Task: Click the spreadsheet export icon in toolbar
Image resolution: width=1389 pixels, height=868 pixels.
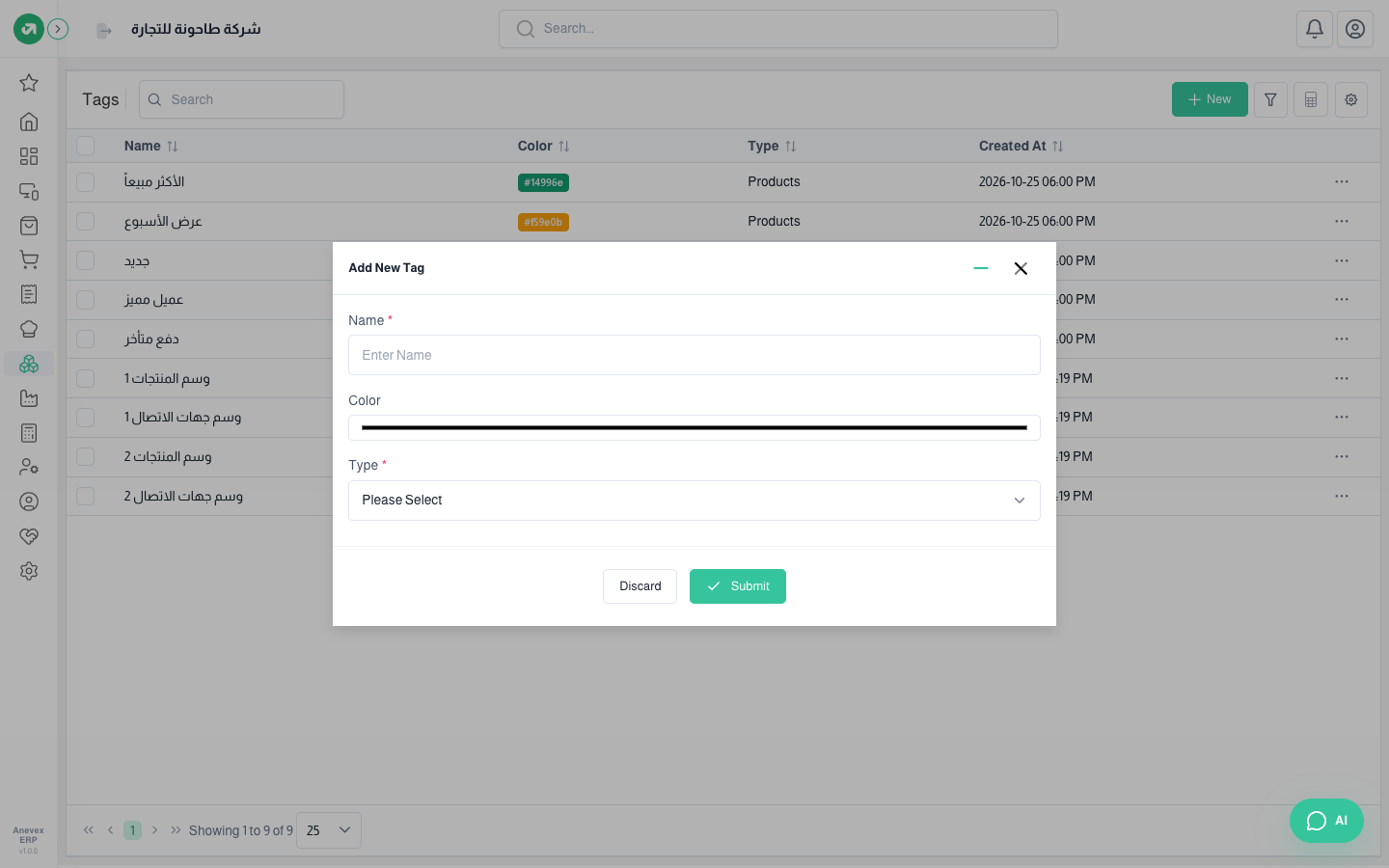Action: 1311,99
